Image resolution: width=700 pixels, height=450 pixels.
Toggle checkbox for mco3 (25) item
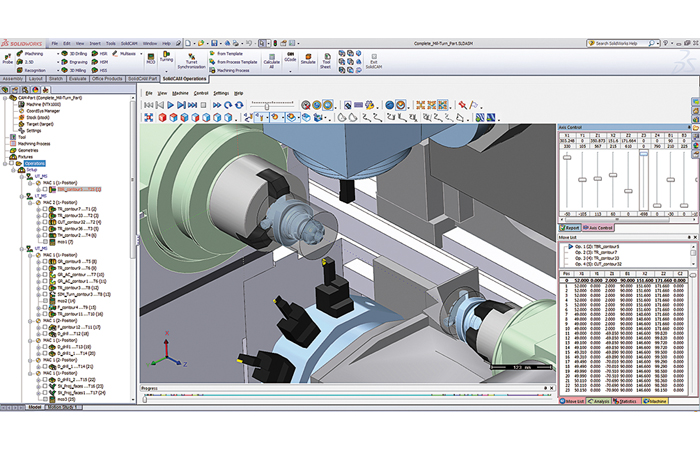pyautogui.click(x=45, y=399)
